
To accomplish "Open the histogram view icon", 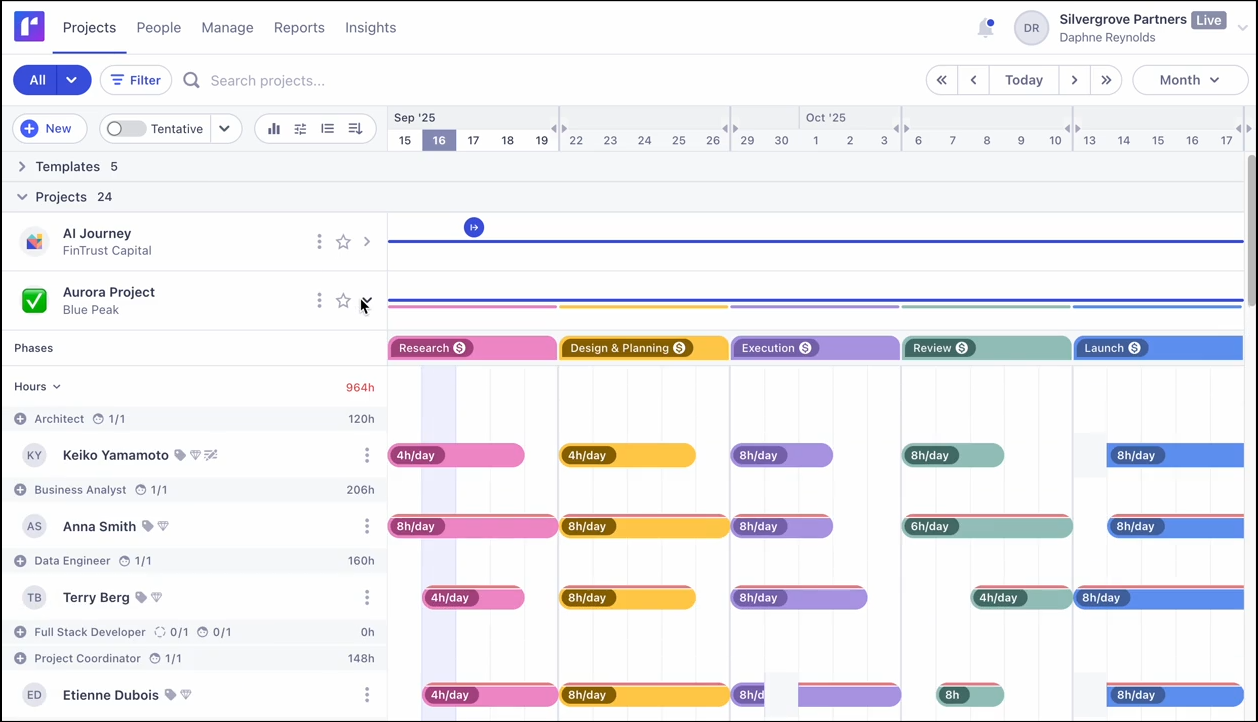I will [275, 128].
